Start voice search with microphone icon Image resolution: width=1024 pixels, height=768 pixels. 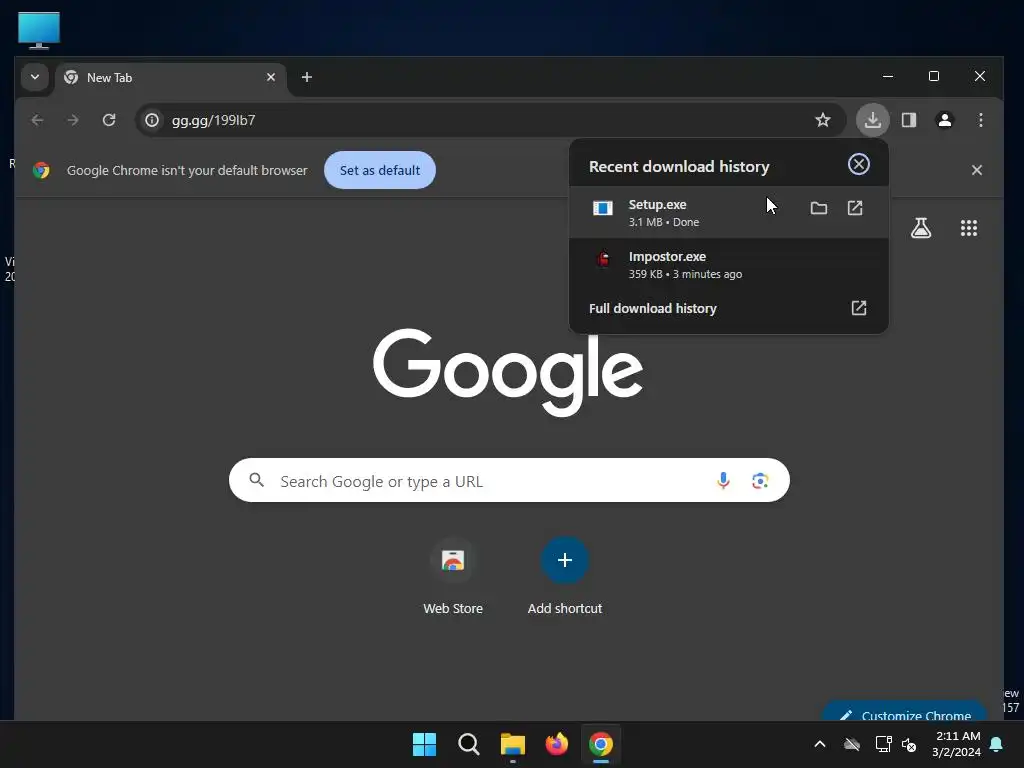723,481
